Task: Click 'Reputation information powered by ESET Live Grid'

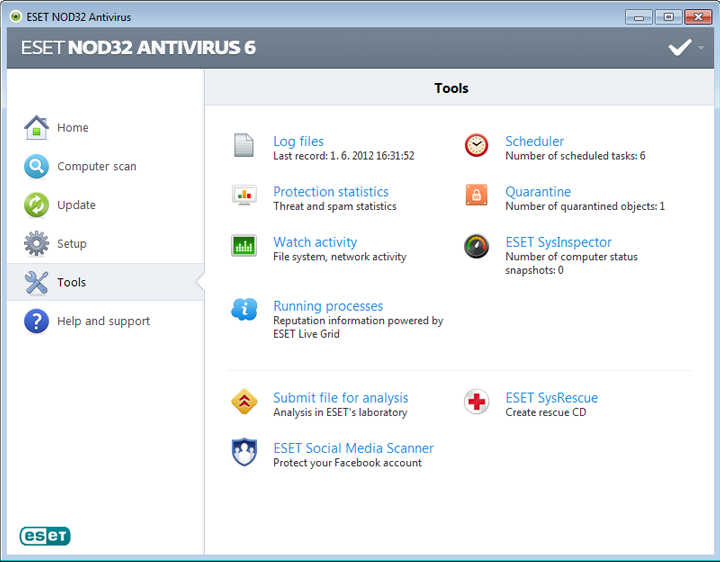Action: tap(358, 327)
